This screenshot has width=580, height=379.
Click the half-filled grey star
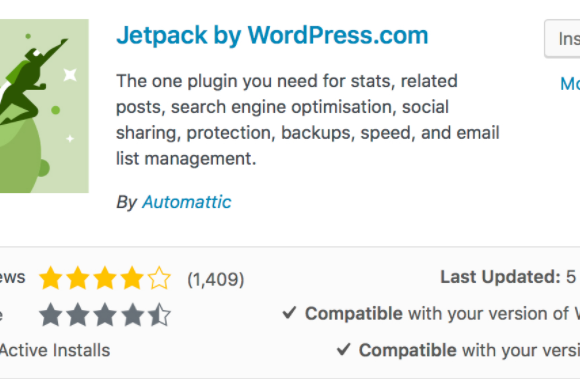coord(159,315)
